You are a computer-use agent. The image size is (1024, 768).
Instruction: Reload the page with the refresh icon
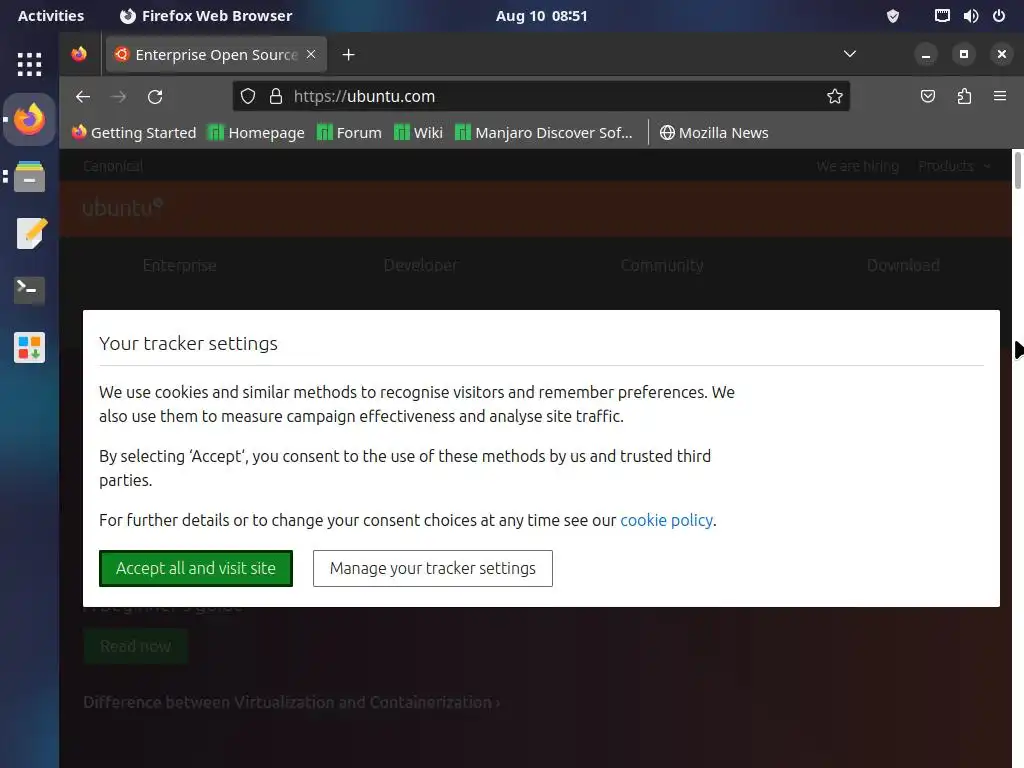(155, 97)
